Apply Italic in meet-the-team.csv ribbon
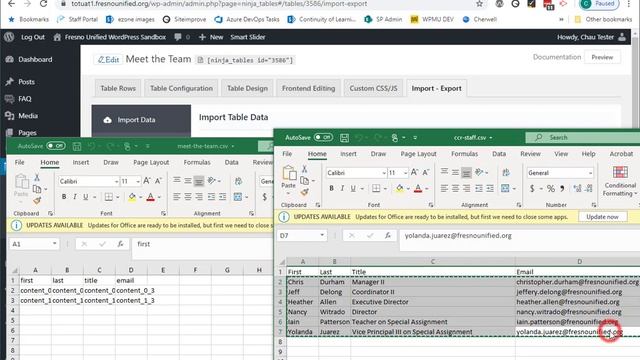 tap(75, 197)
